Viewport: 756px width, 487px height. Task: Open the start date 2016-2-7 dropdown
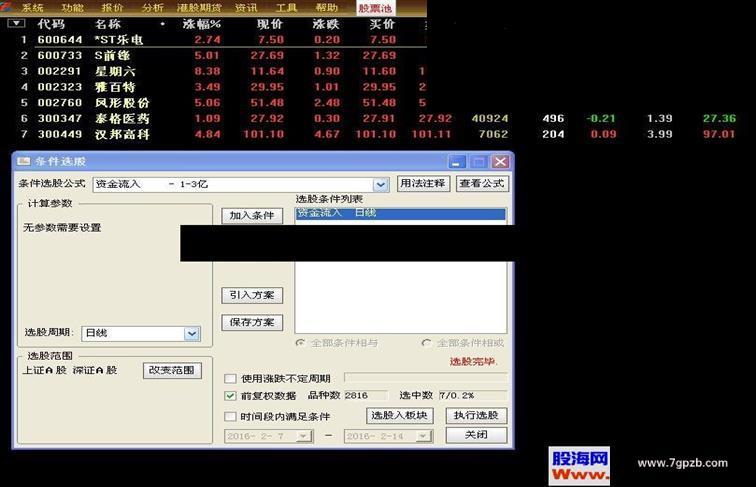point(304,436)
